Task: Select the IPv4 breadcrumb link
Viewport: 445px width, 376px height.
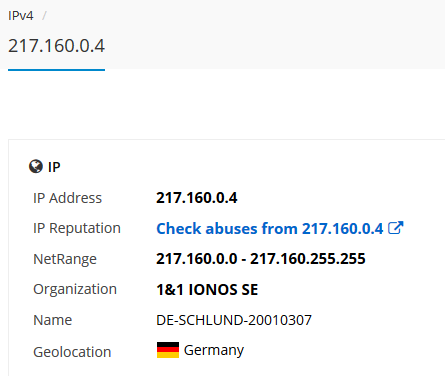Action: click(x=21, y=16)
